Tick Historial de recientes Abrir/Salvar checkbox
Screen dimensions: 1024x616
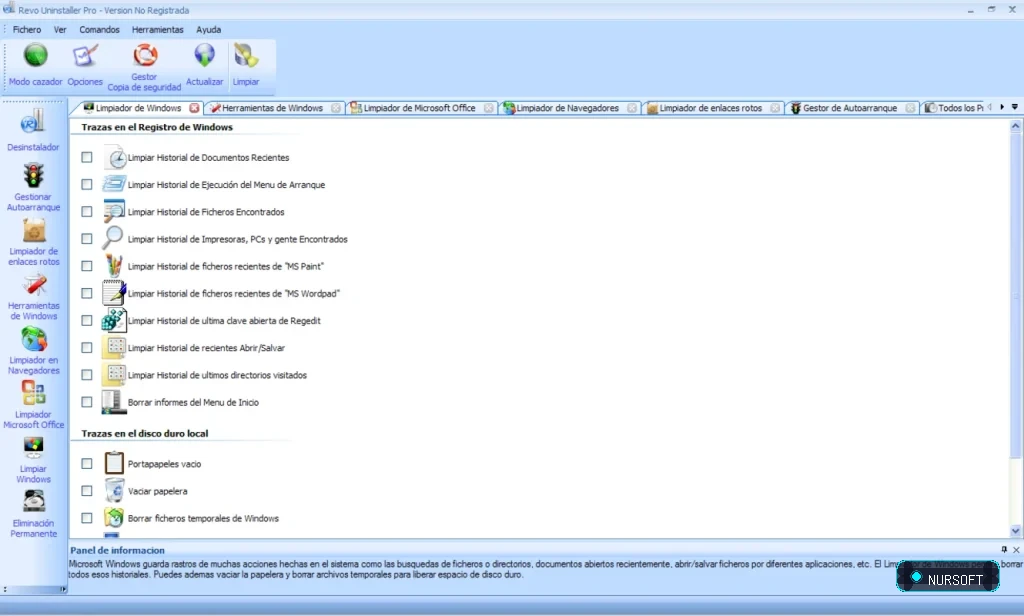[87, 348]
